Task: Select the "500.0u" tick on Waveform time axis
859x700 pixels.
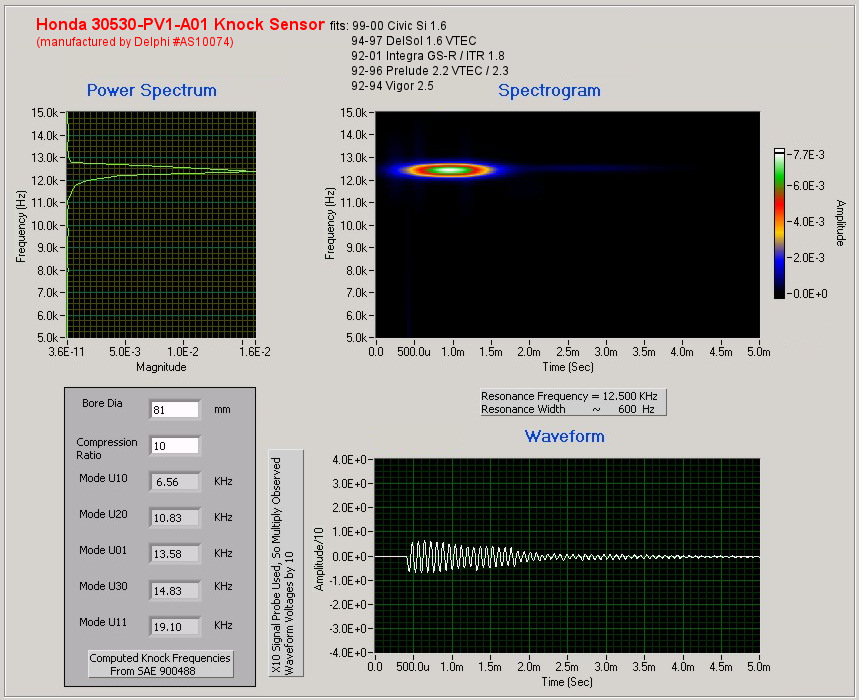Action: (413, 667)
